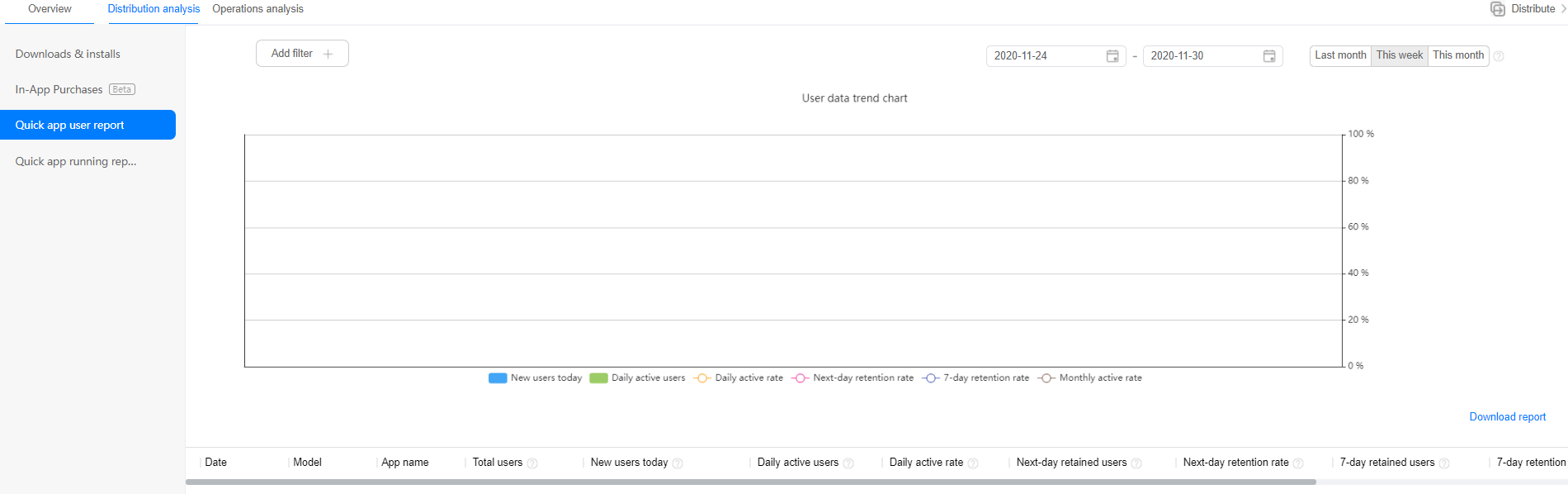The height and width of the screenshot is (494, 1568).
Task: Click the Distribute icon at top right
Action: 1497,9
